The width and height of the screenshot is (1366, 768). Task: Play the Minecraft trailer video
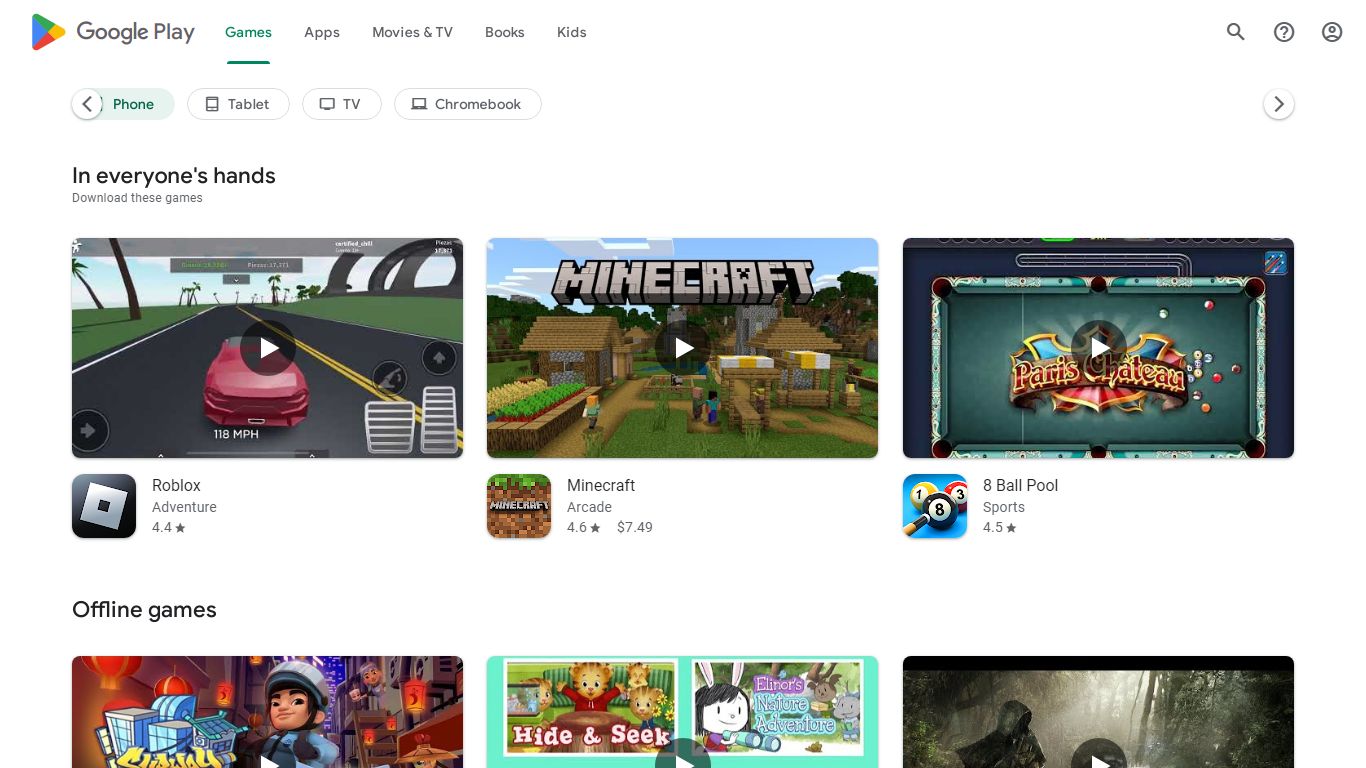pyautogui.click(x=683, y=348)
